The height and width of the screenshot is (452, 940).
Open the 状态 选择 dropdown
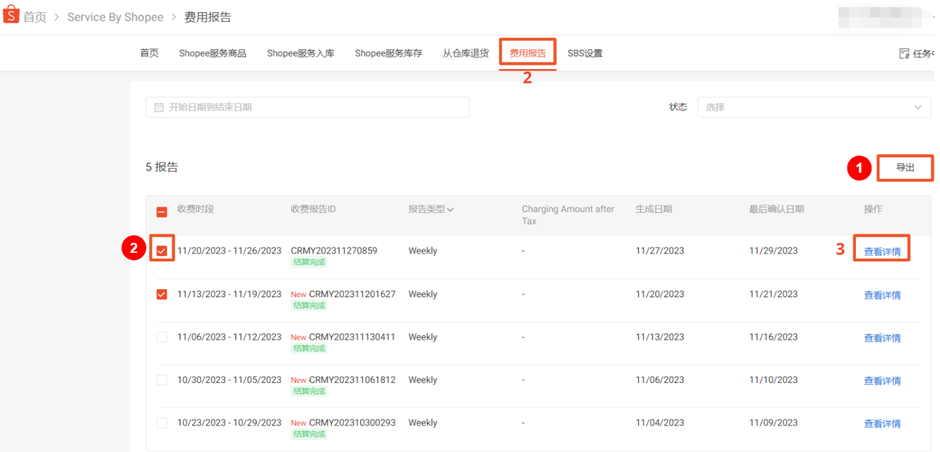[x=814, y=107]
